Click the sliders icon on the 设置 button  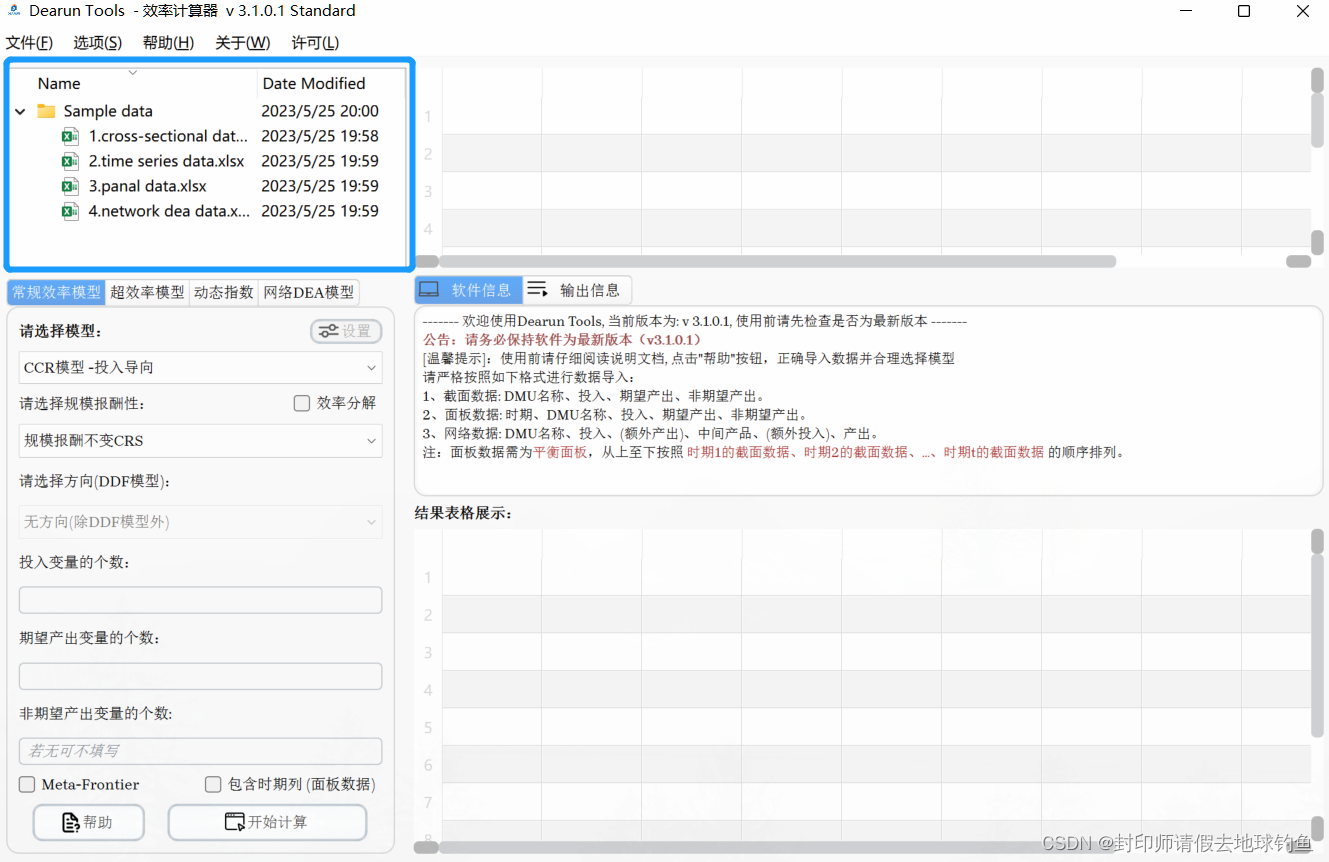pyautogui.click(x=327, y=330)
